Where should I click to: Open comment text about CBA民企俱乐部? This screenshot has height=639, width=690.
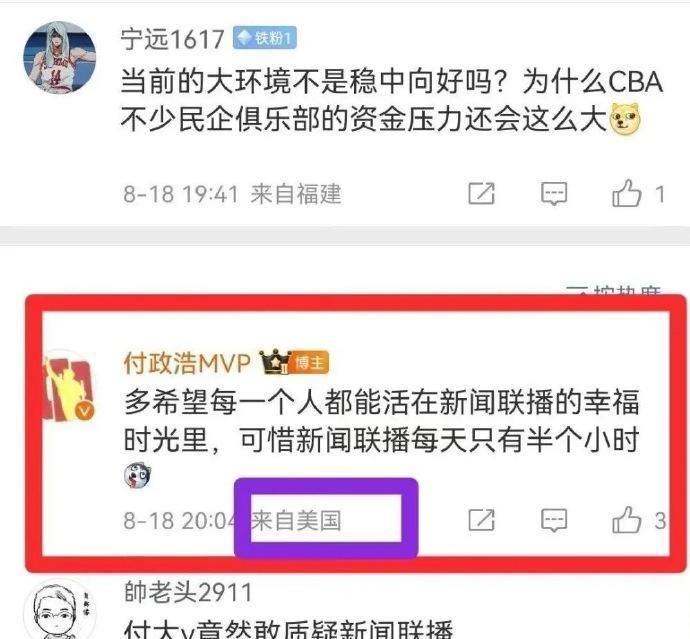[392, 100]
